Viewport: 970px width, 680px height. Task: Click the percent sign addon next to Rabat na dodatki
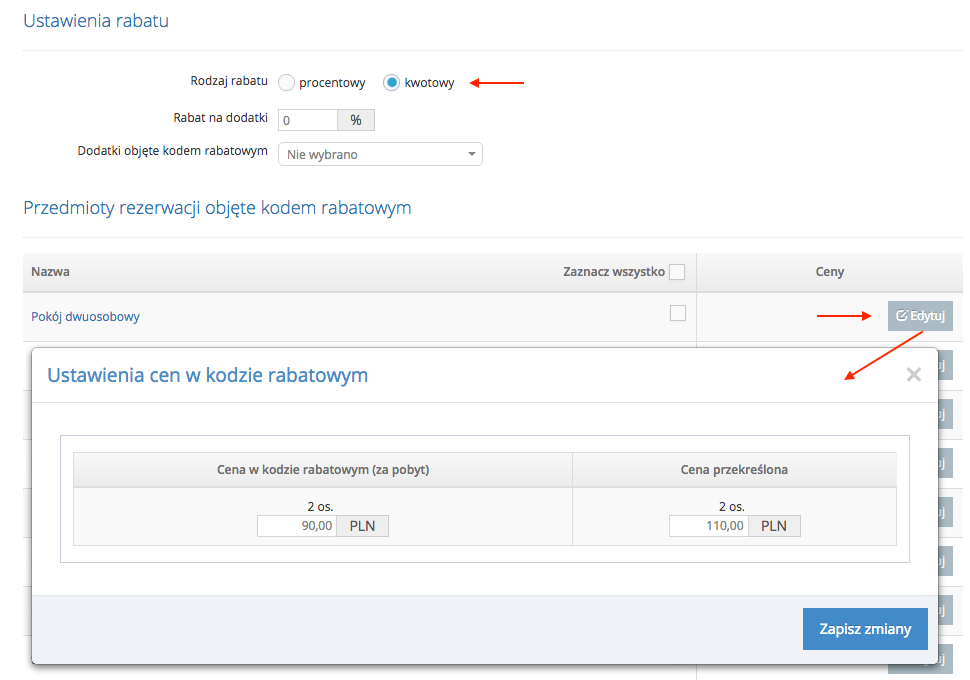[356, 120]
